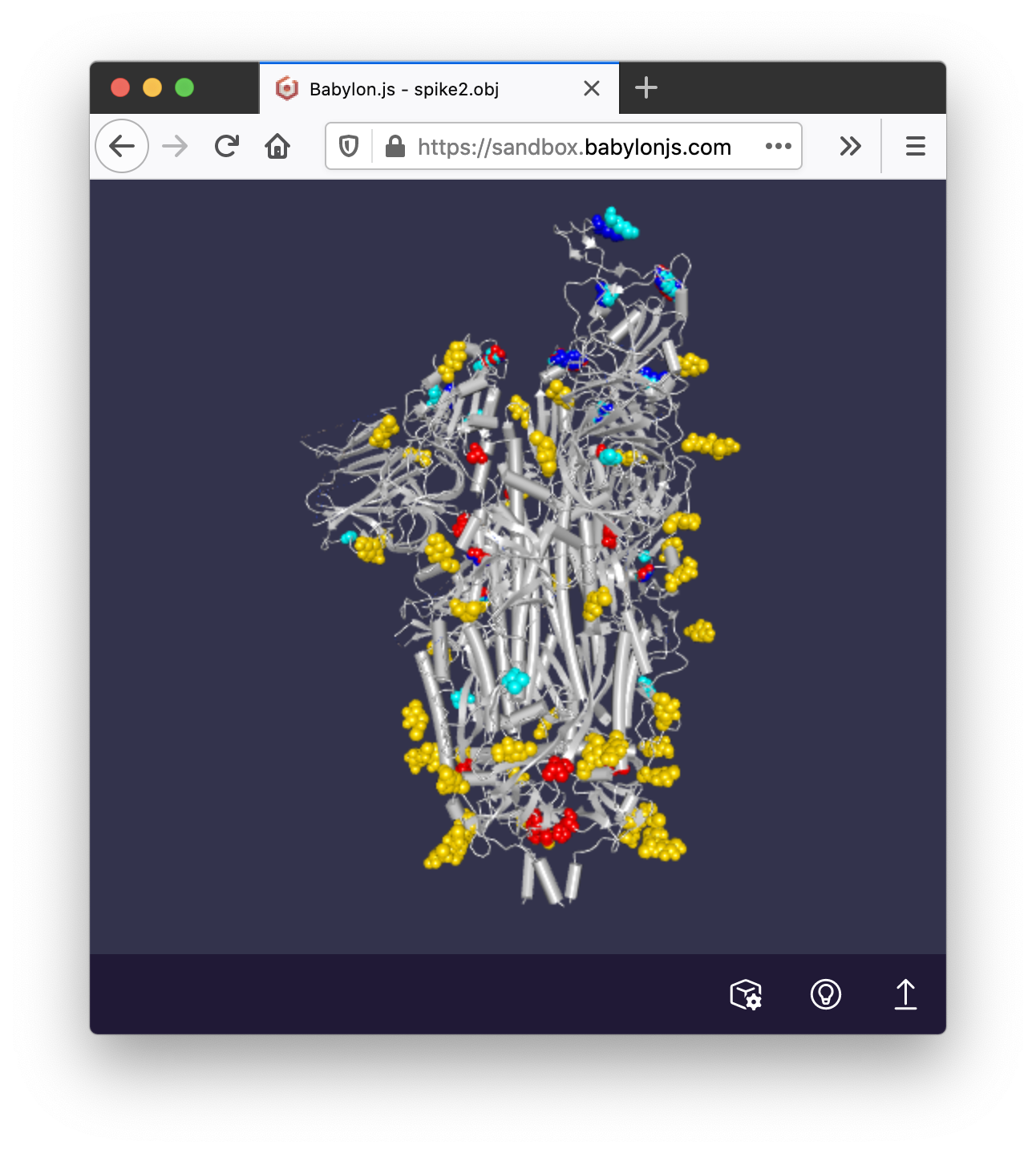Focus the sandbox.babylonjs.com address field
The height and width of the screenshot is (1153, 1036).
pyautogui.click(x=573, y=147)
